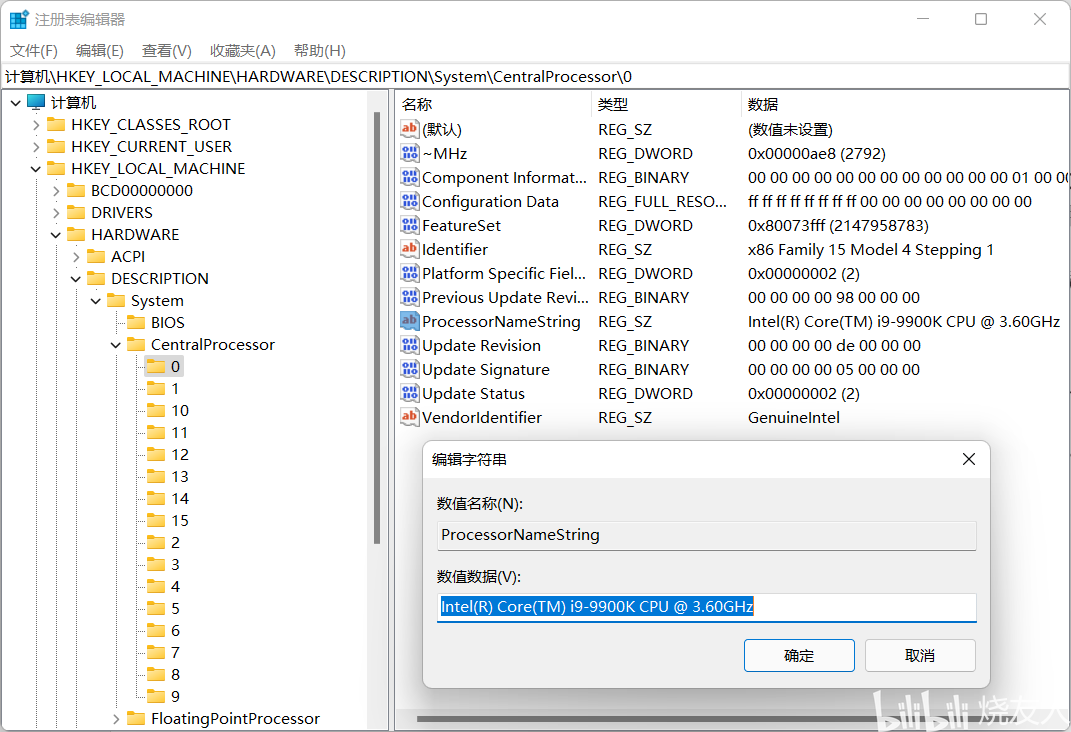Open the 编辑(E) menu
Image resolution: width=1071 pixels, height=732 pixels.
(x=100, y=51)
